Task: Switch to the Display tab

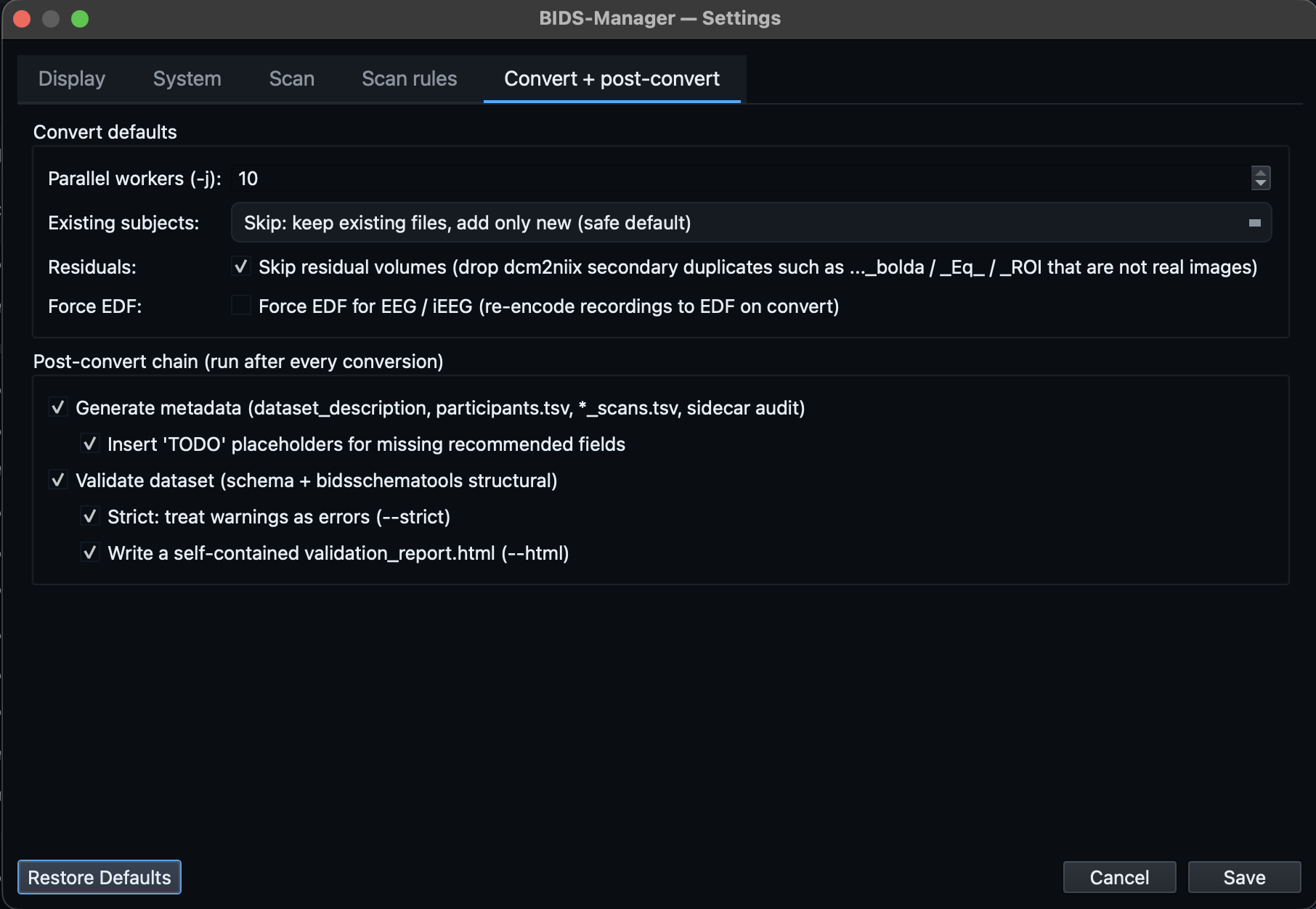Action: [72, 78]
